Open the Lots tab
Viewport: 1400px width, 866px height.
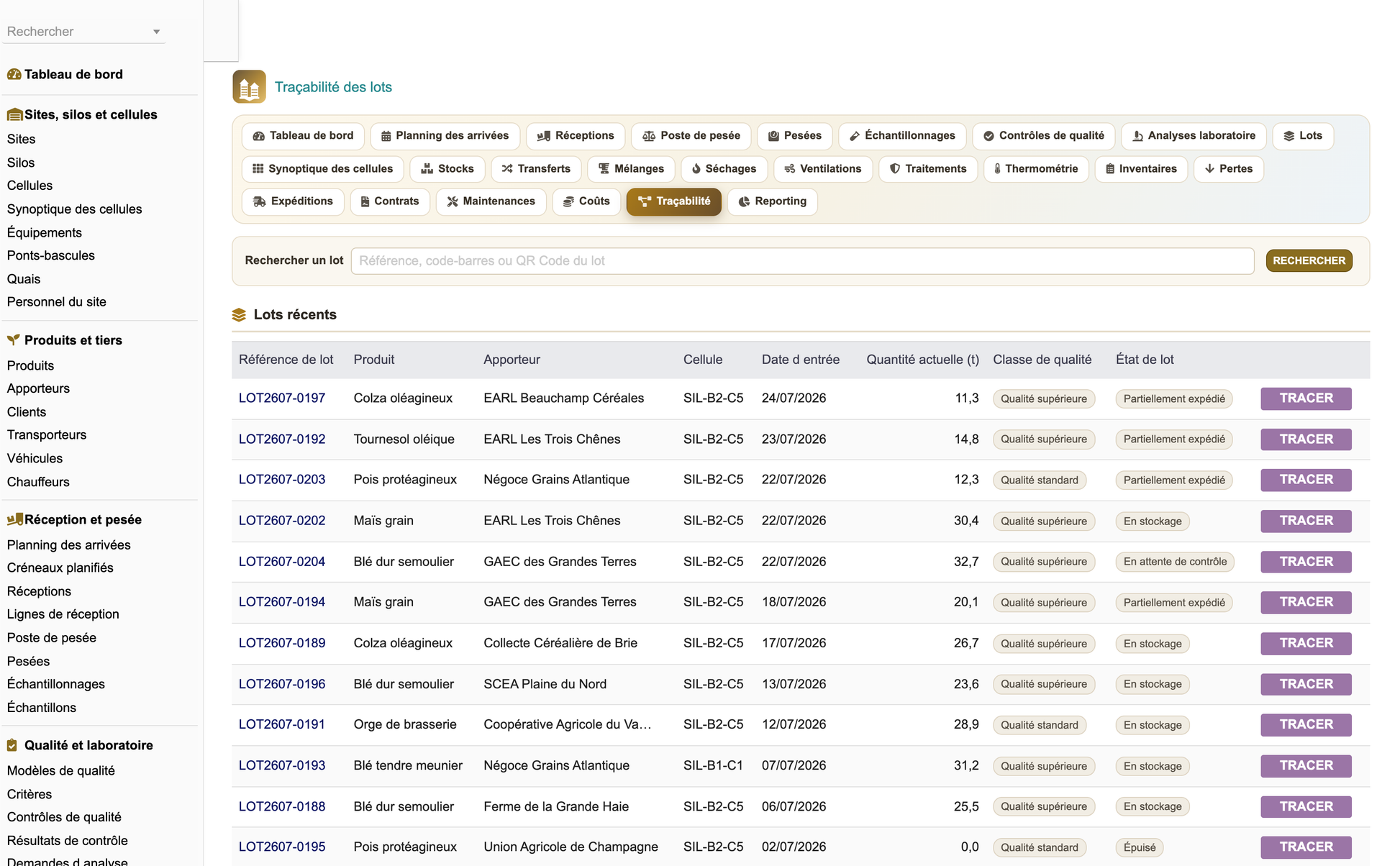pyautogui.click(x=1303, y=136)
